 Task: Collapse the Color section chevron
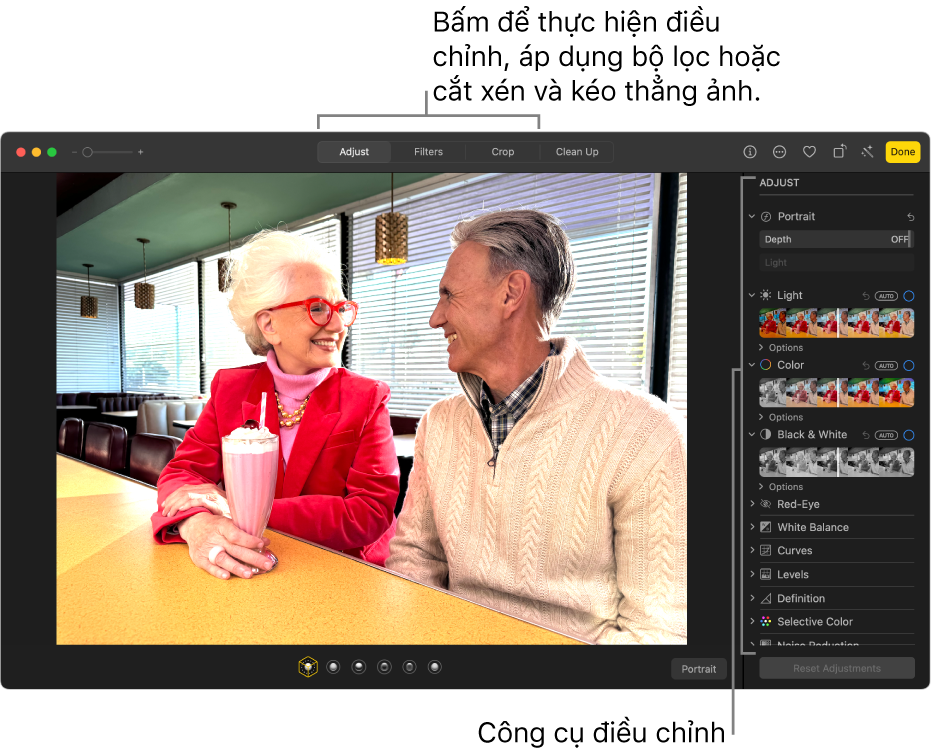point(752,365)
